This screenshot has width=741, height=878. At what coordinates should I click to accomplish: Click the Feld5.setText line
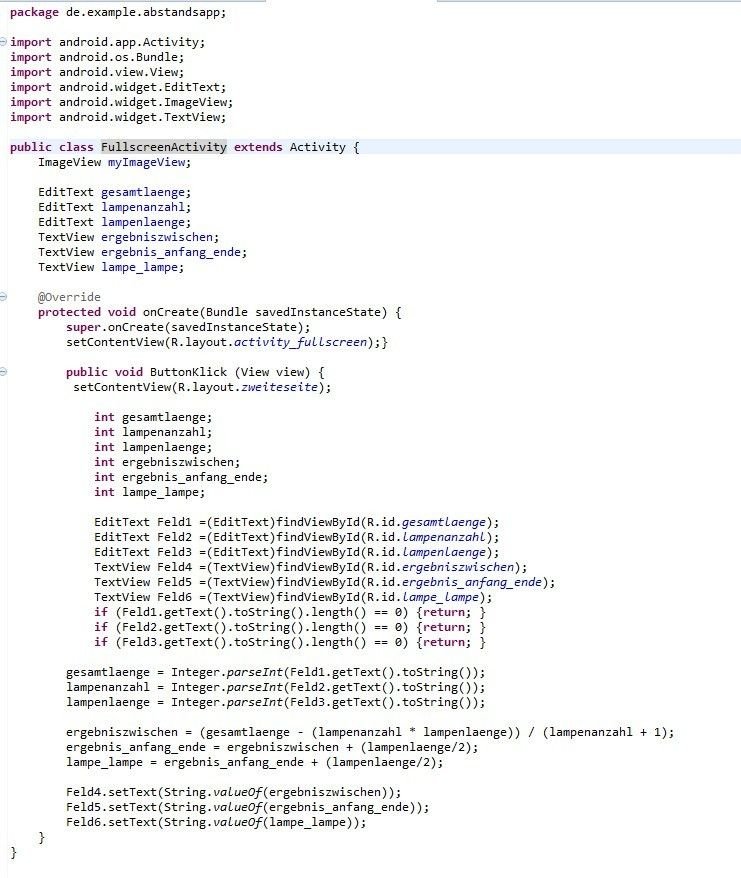pos(248,807)
